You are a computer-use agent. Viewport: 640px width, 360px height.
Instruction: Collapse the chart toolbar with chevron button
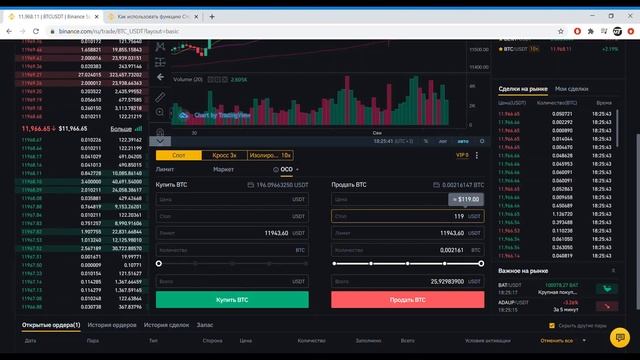pos(160,141)
